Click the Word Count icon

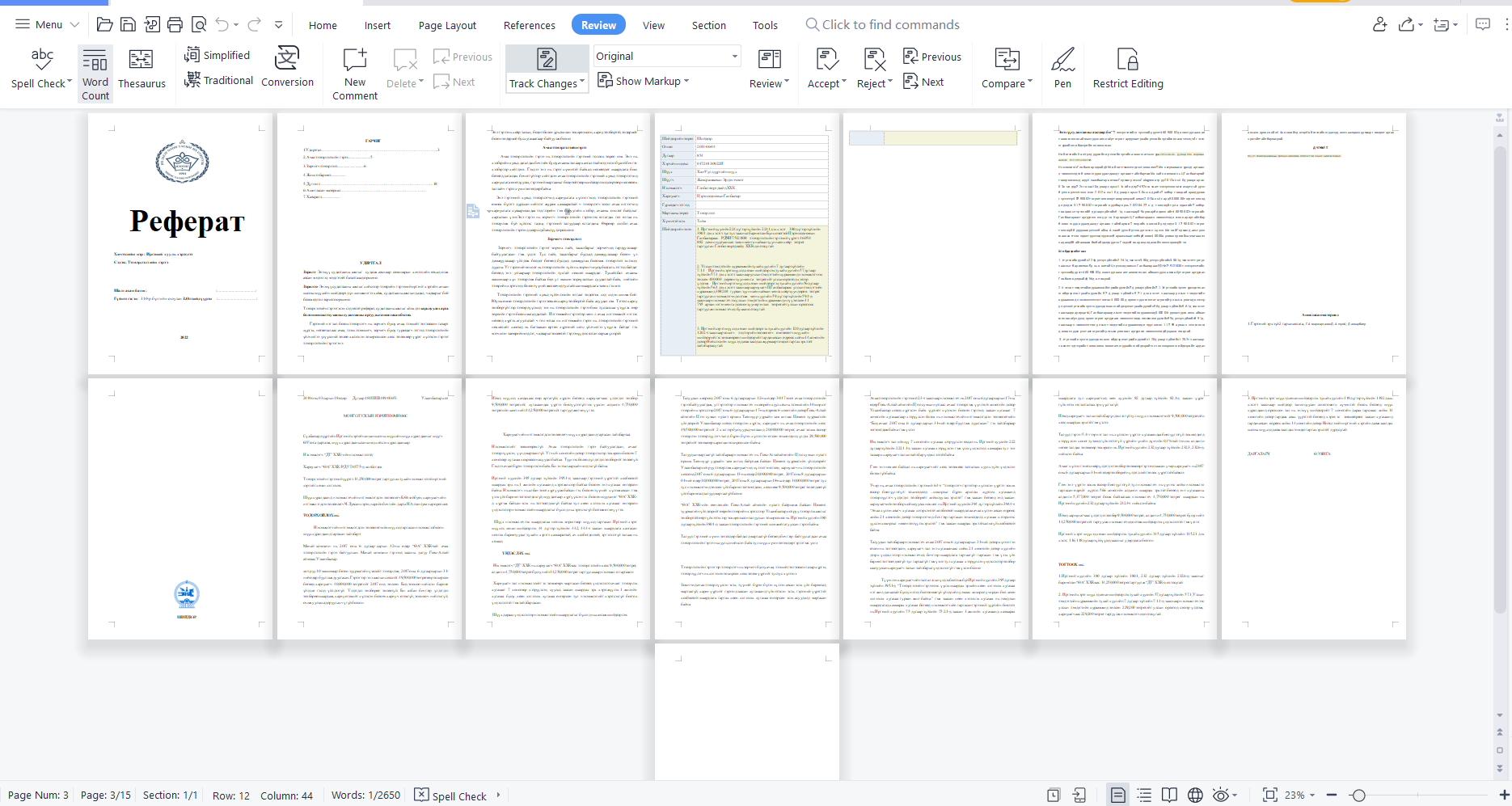point(95,73)
